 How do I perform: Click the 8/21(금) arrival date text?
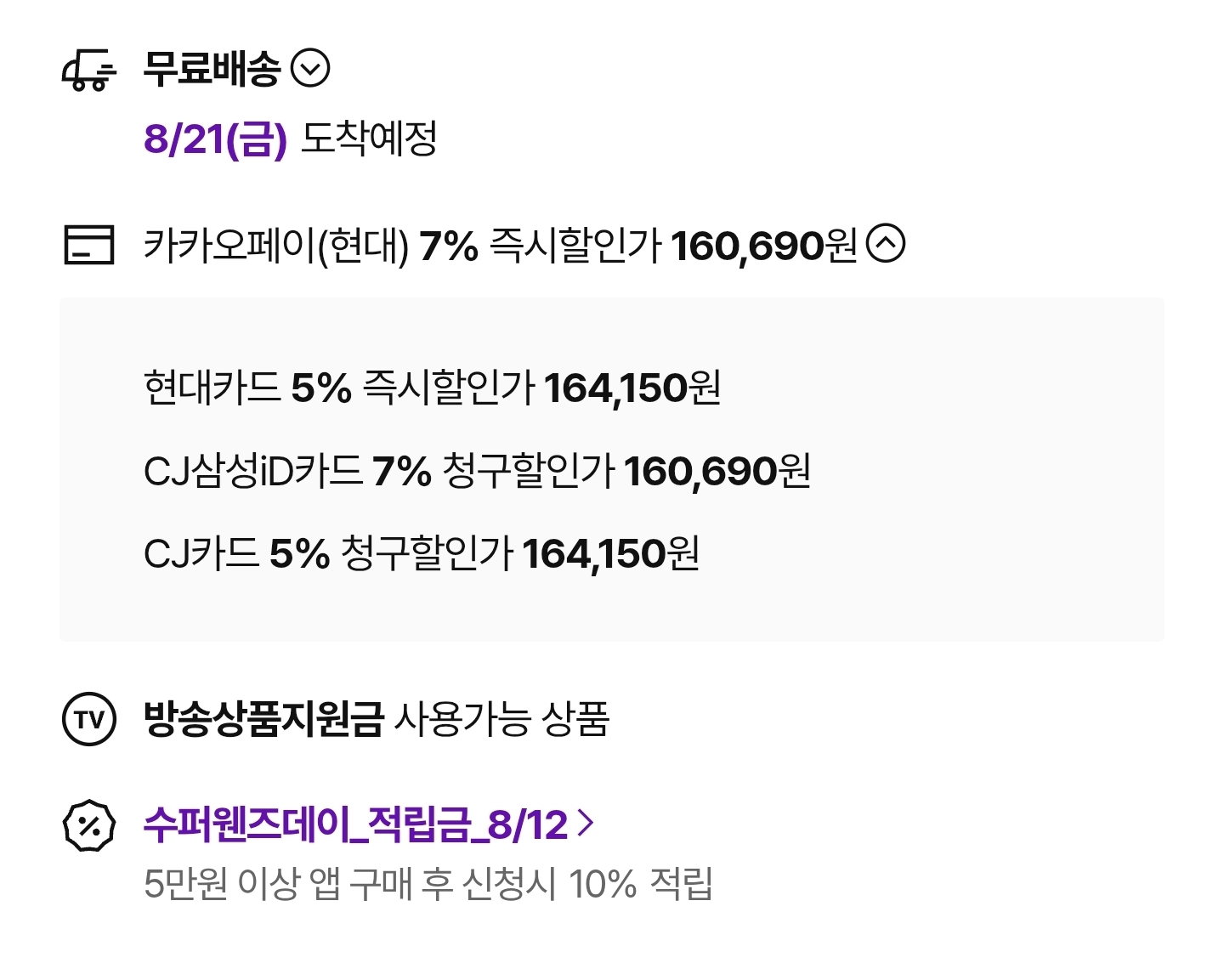coord(216,139)
